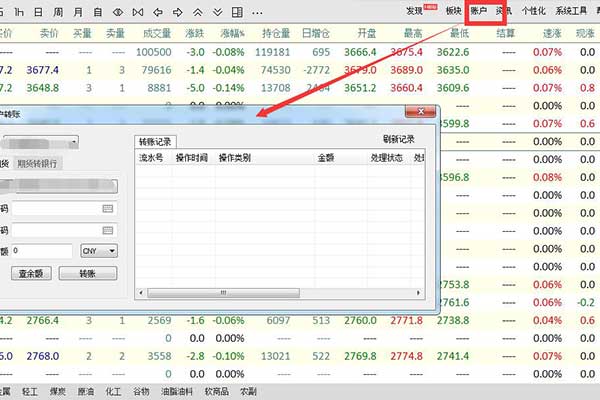This screenshot has height=400, width=600.
Task: Sort by the 持仓量 column header
Action: tap(276, 34)
